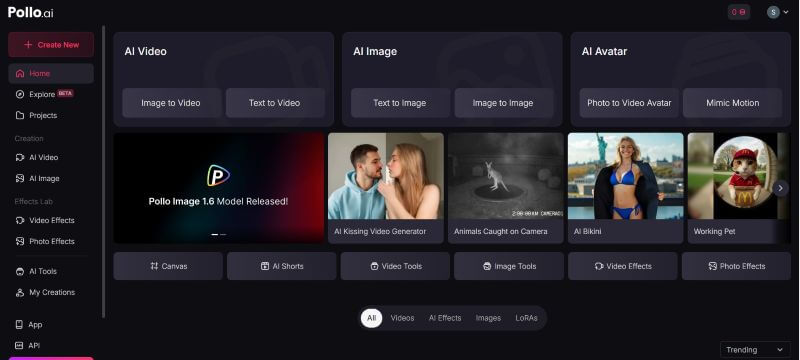
Task: Click the AI Image card heading
Action: pyautogui.click(x=375, y=52)
